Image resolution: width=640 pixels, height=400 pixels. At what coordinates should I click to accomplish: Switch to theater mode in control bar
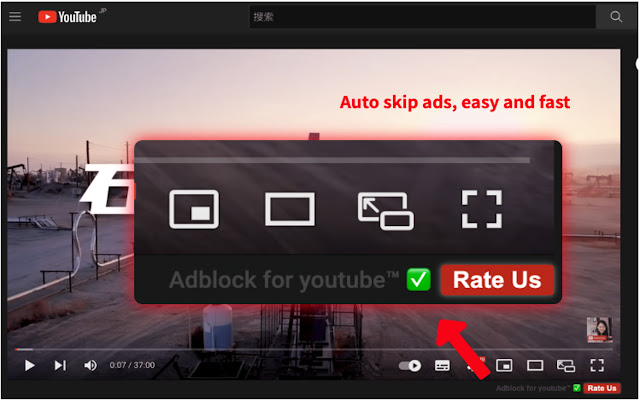tap(535, 365)
